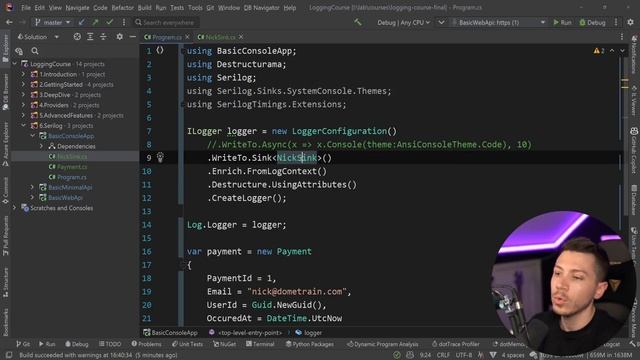Click the Collapse All icon in Solution panel
This screenshot has width=640, height=360.
[103, 37]
